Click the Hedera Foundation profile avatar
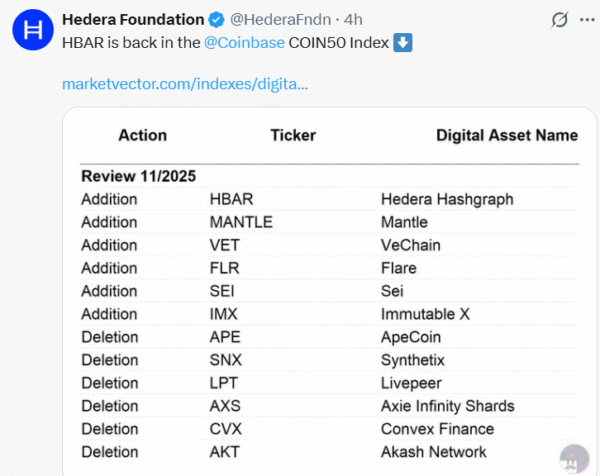 [x=33, y=30]
